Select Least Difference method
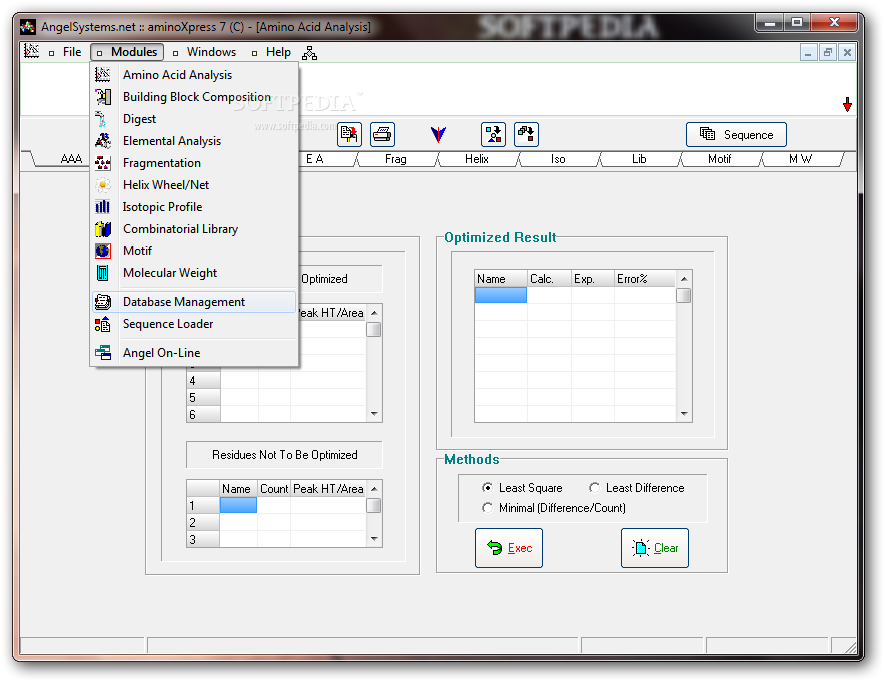This screenshot has width=885, height=682. click(637, 488)
